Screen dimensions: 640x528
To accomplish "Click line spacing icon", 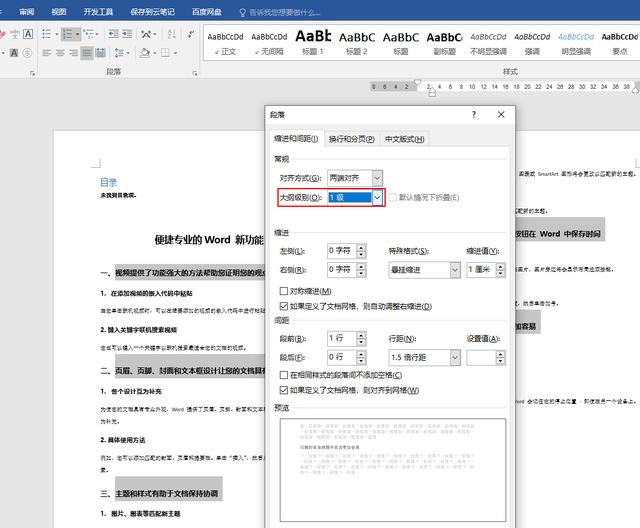I will (x=119, y=53).
